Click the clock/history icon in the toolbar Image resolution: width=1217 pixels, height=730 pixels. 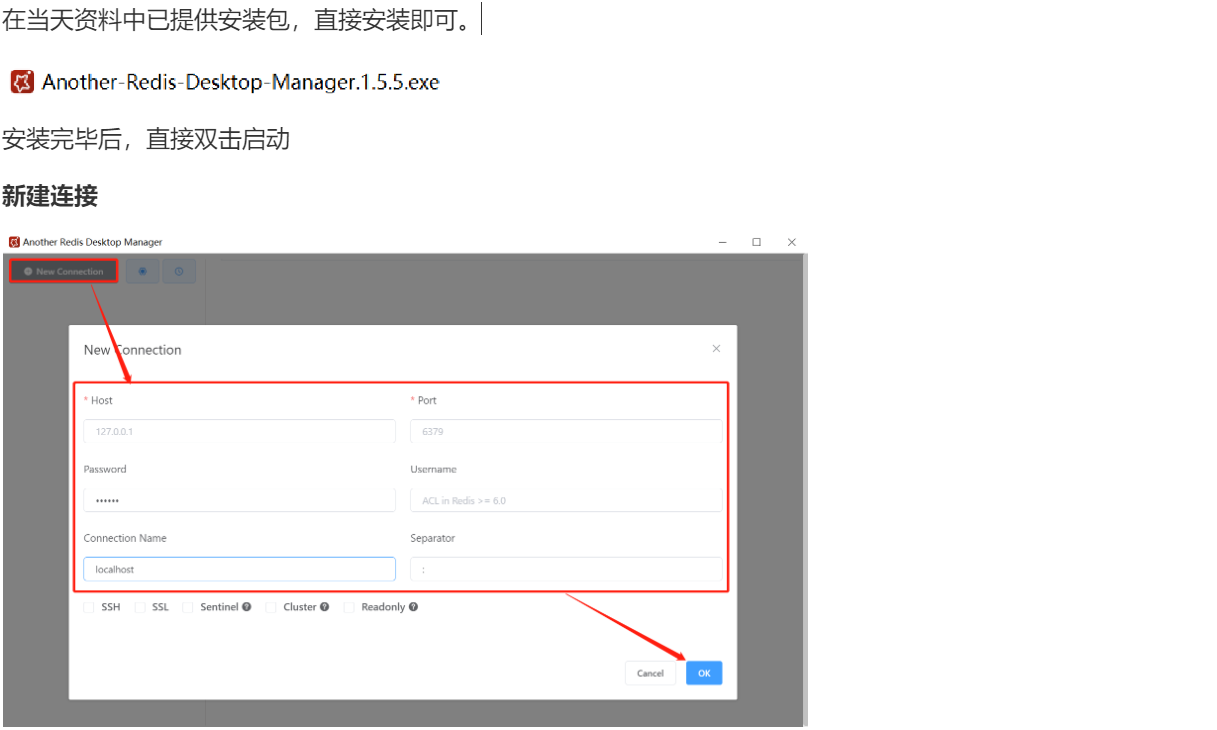(x=179, y=271)
